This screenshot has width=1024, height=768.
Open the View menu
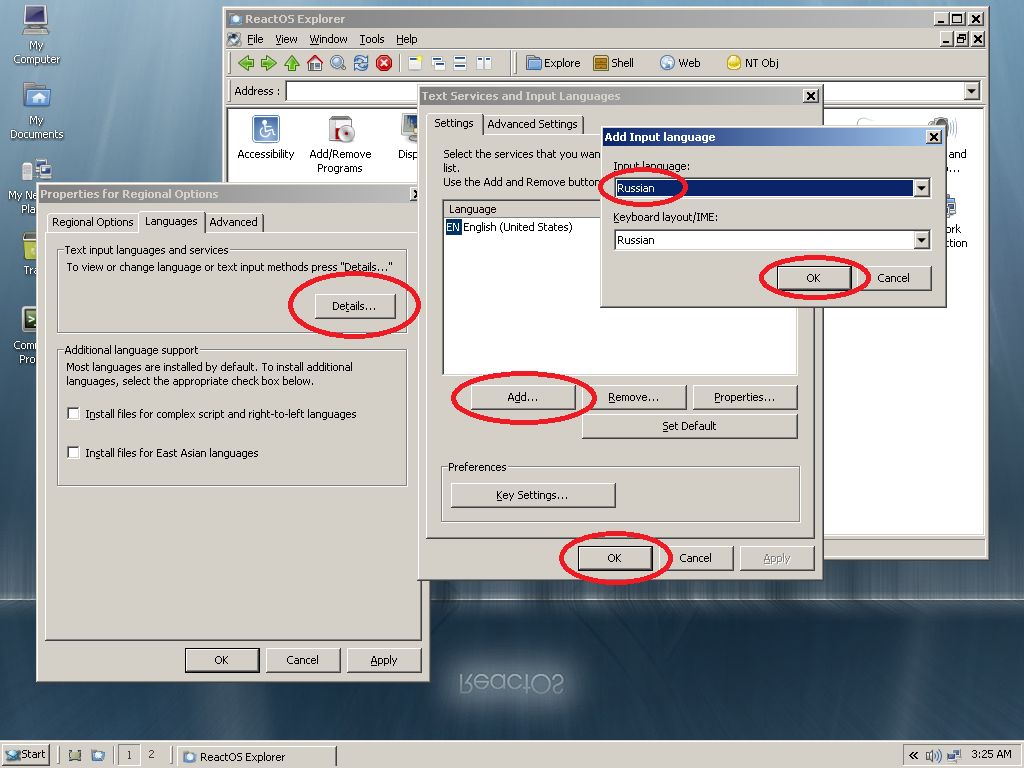[x=286, y=39]
